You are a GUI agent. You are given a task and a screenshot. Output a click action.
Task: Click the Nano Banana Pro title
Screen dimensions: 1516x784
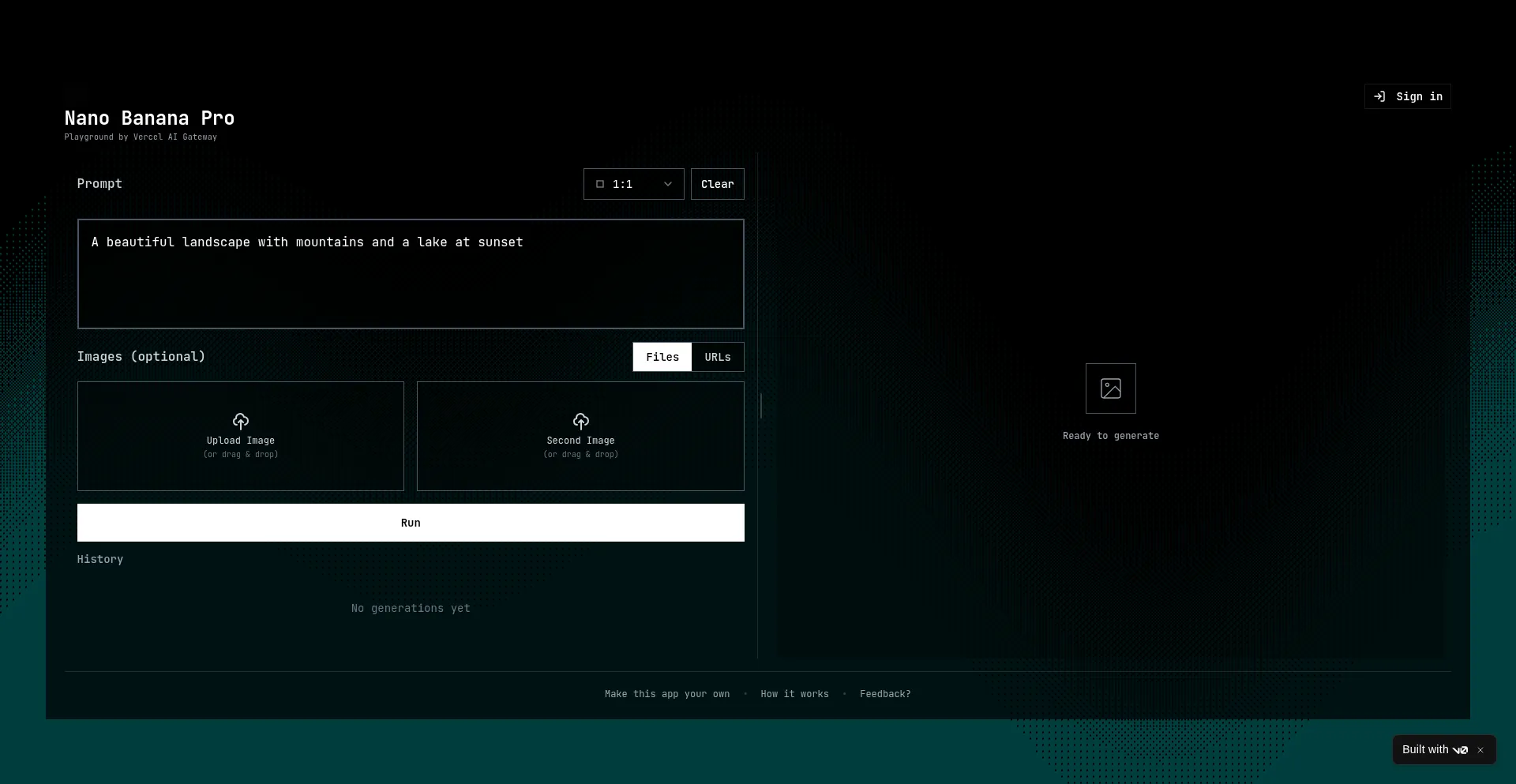(149, 118)
